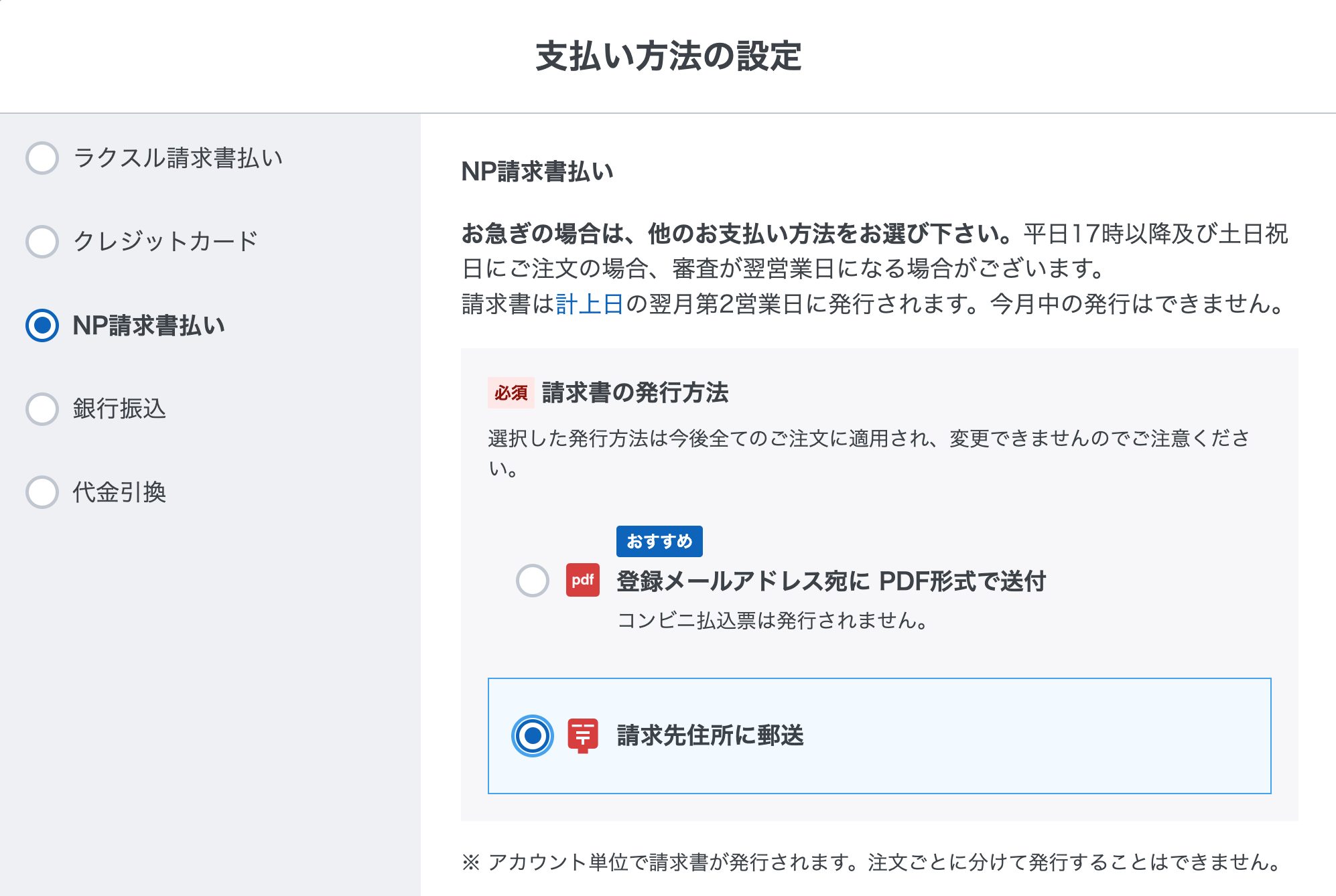Image resolution: width=1336 pixels, height=896 pixels.
Task: Click 選択した発行方法は今後全て warning text
Action: [868, 453]
